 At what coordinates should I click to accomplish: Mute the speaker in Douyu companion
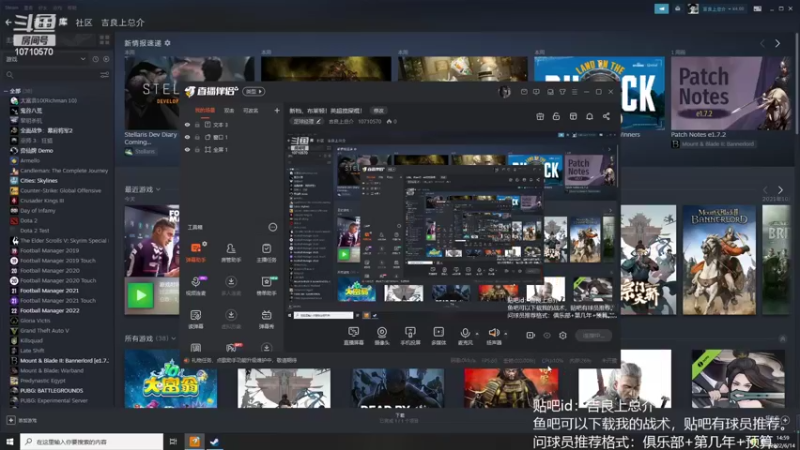[x=493, y=335]
